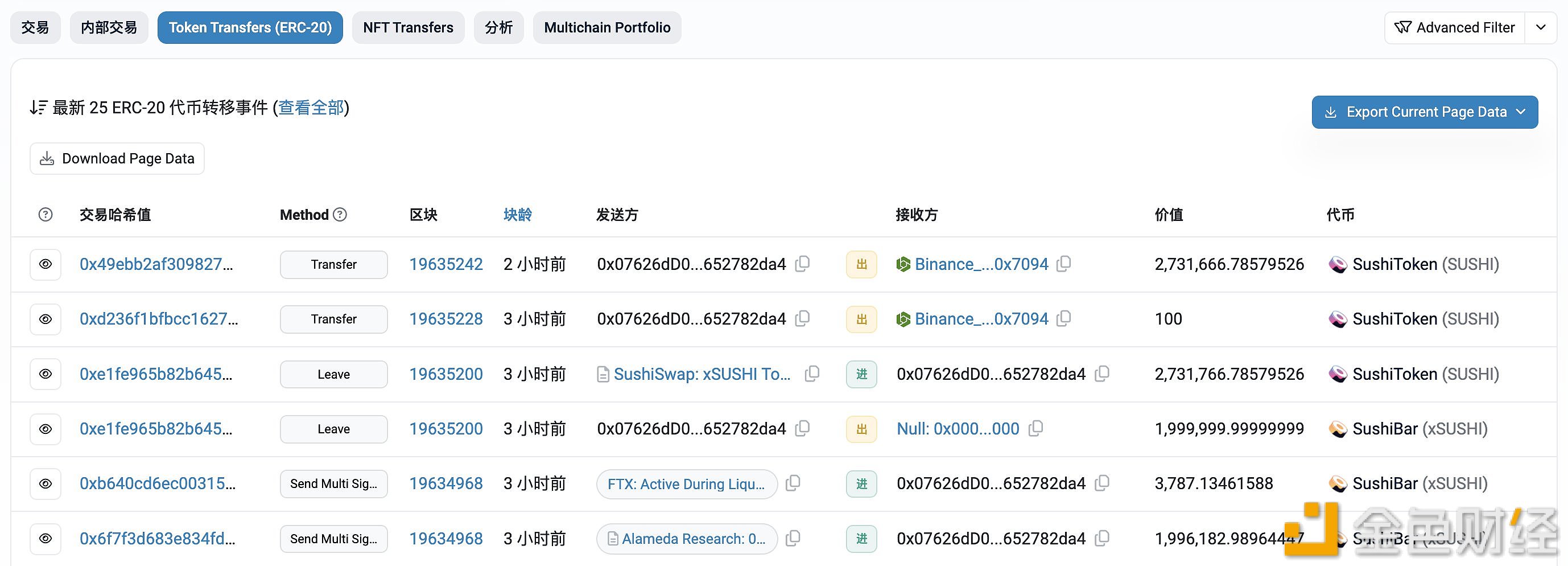The width and height of the screenshot is (1568, 566).
Task: Click the help icon in table header
Action: click(45, 215)
